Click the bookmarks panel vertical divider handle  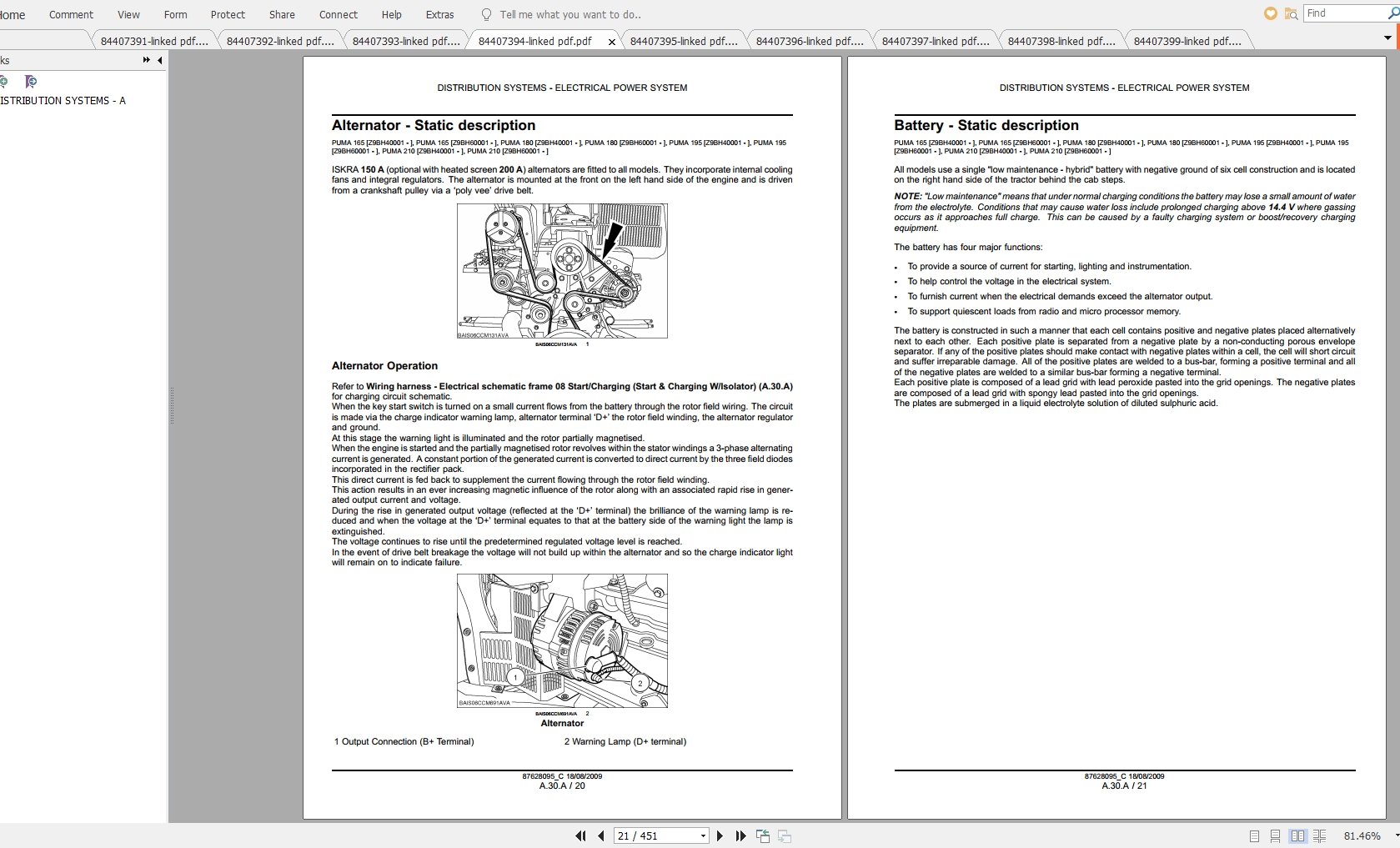[172, 407]
